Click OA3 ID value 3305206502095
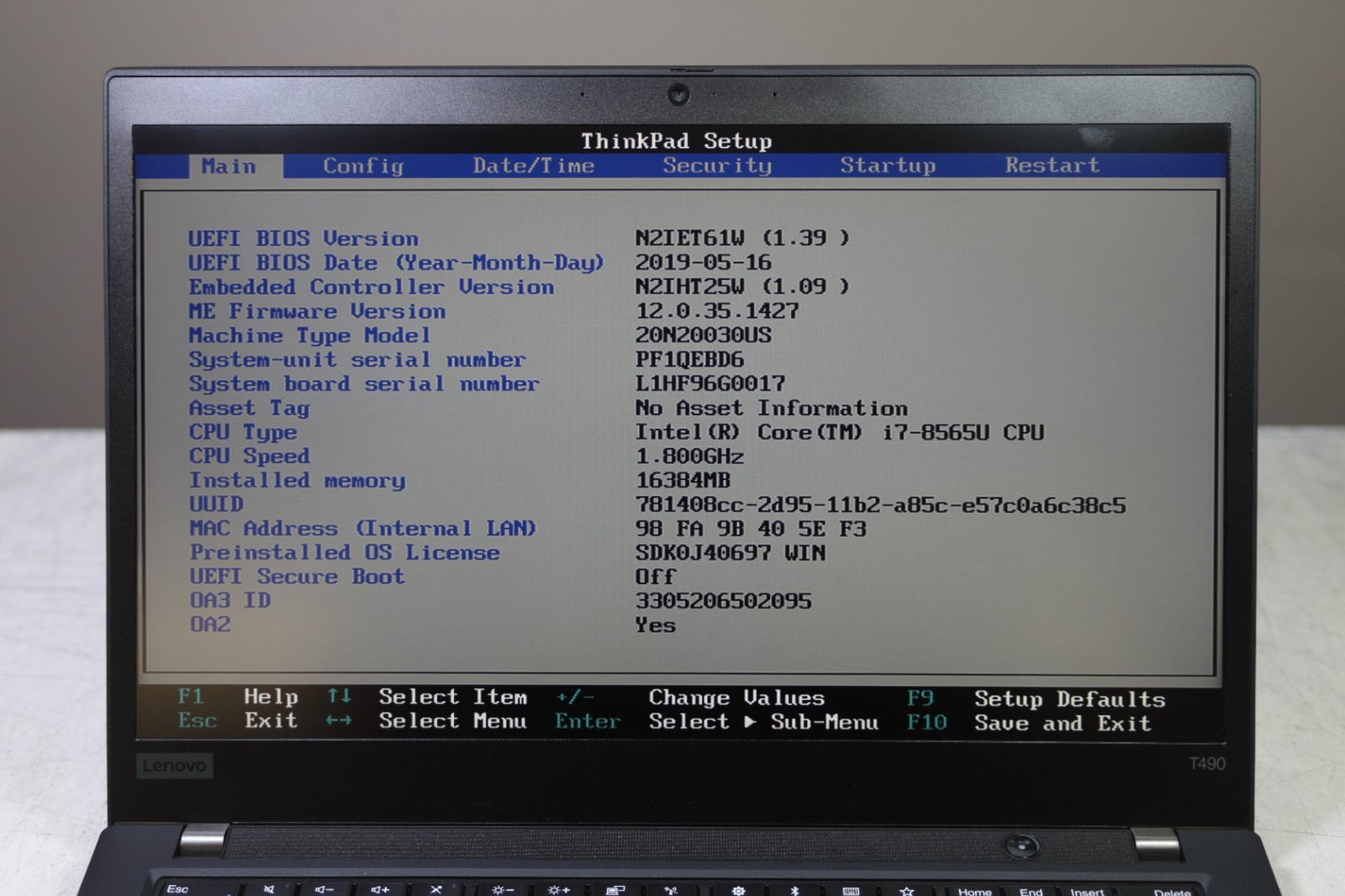The width and height of the screenshot is (1345, 896). coord(724,602)
